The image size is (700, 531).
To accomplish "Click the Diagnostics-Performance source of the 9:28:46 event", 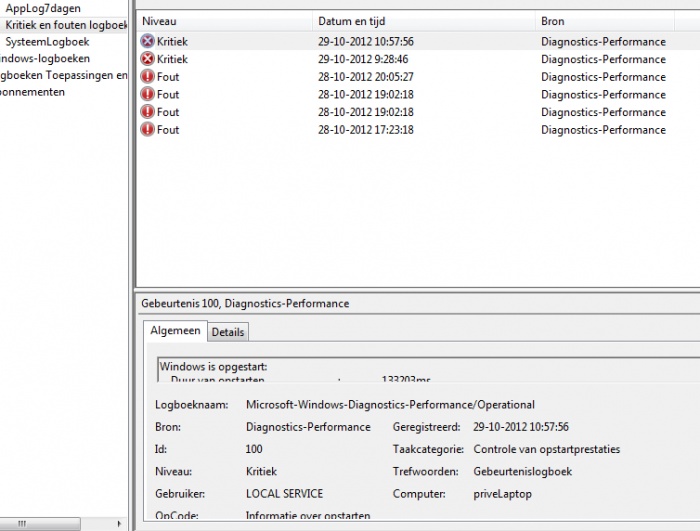I will coord(603,59).
